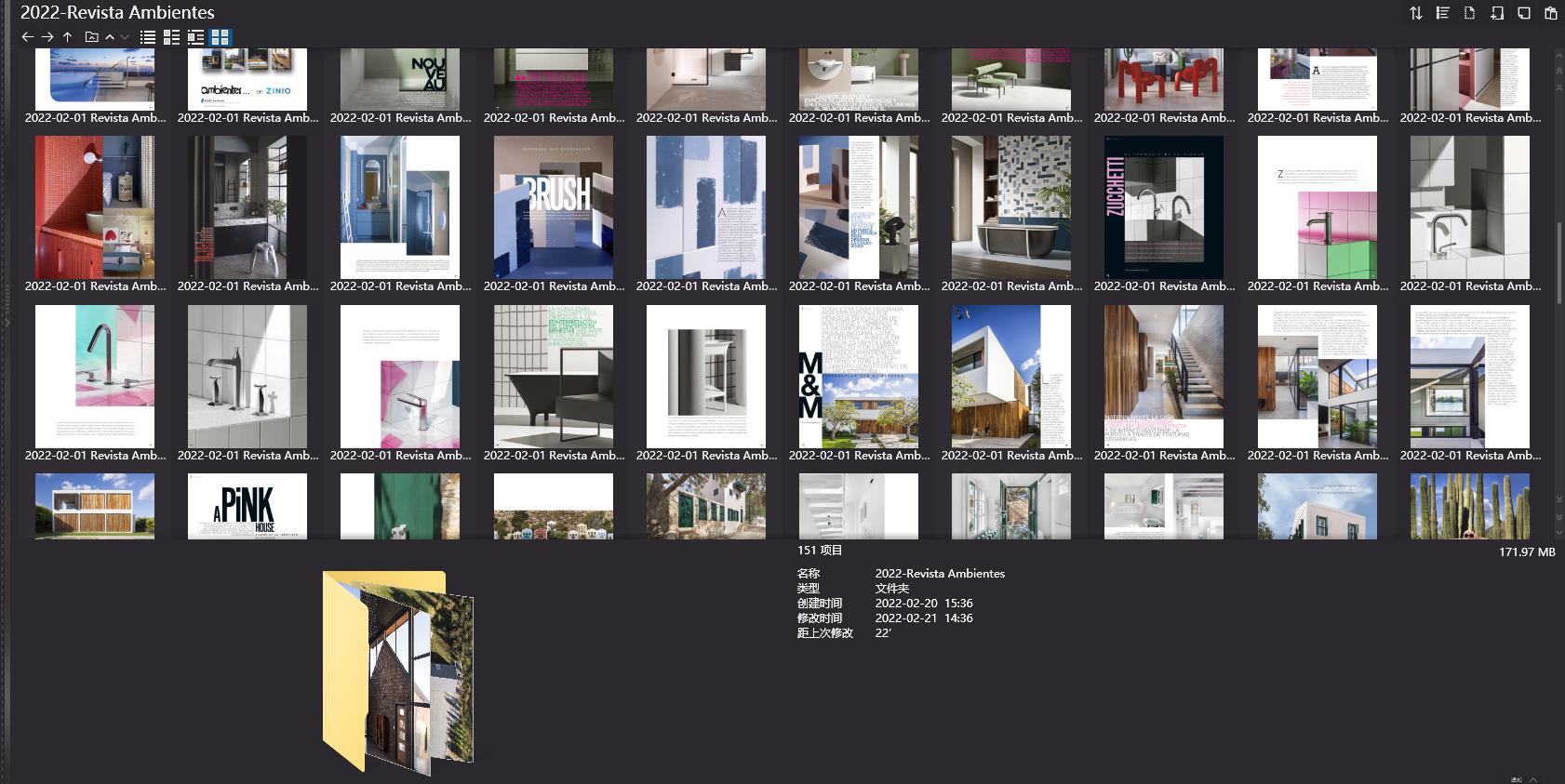Image resolution: width=1565 pixels, height=784 pixels.
Task: Open the black freestanding bathtub thumbnail
Action: point(1011,207)
